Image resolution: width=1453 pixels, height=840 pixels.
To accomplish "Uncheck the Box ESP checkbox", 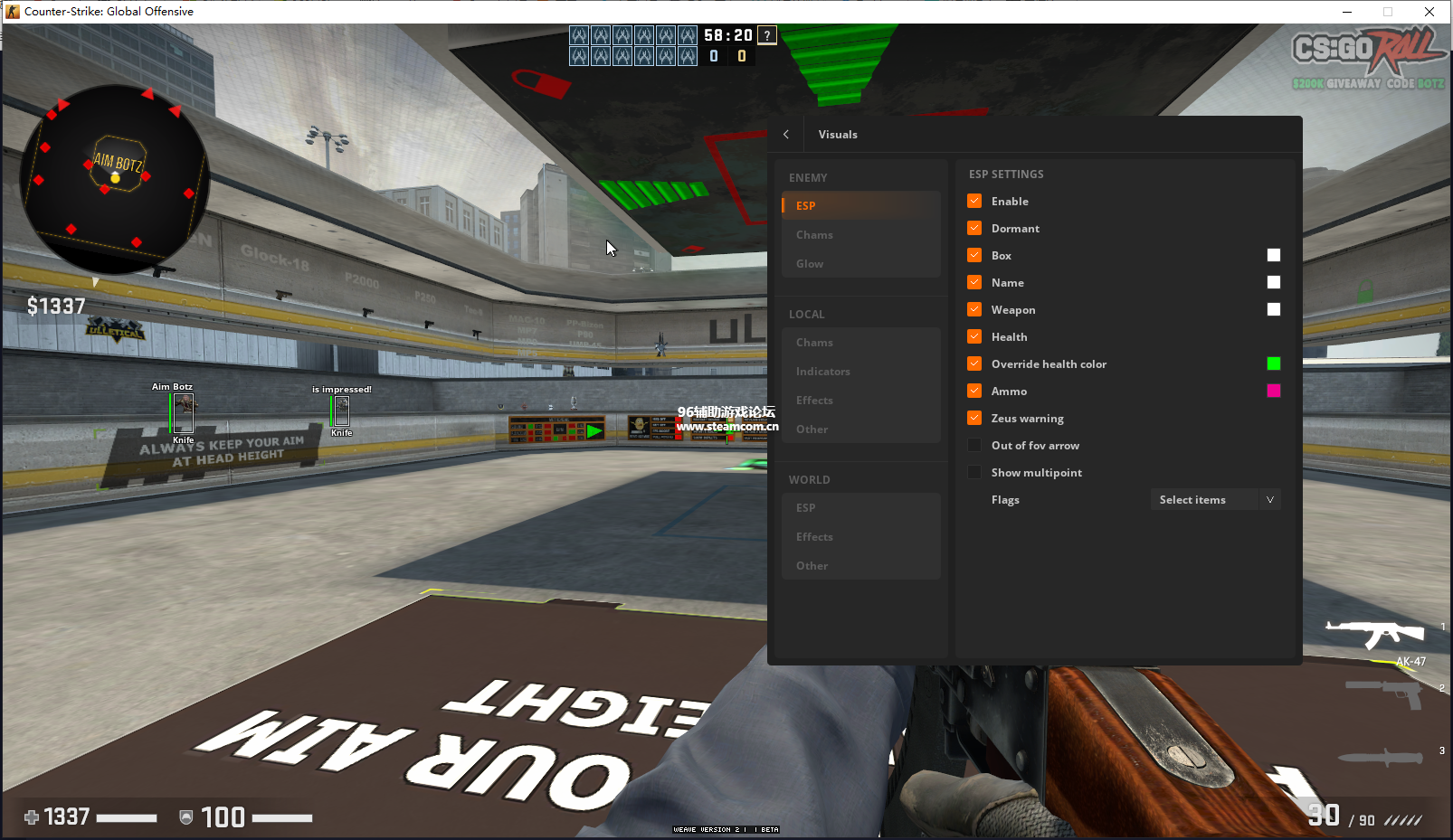I will point(974,255).
